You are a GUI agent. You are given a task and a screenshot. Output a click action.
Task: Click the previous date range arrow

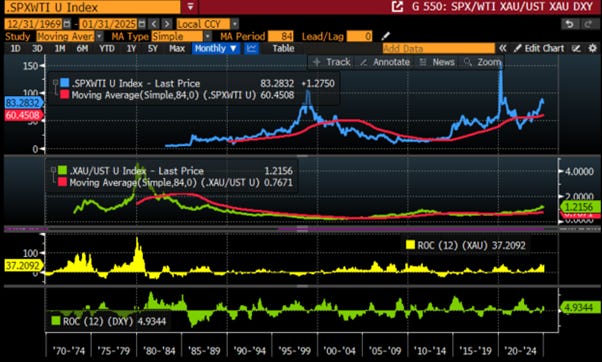click(154, 24)
